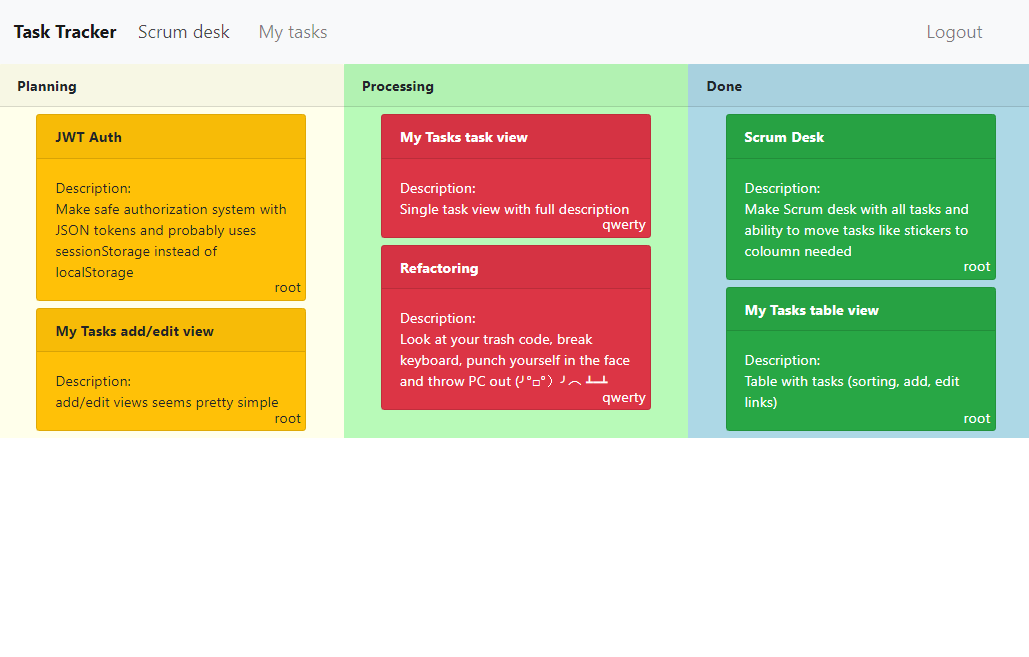Click the Task Tracker brand link

[65, 32]
